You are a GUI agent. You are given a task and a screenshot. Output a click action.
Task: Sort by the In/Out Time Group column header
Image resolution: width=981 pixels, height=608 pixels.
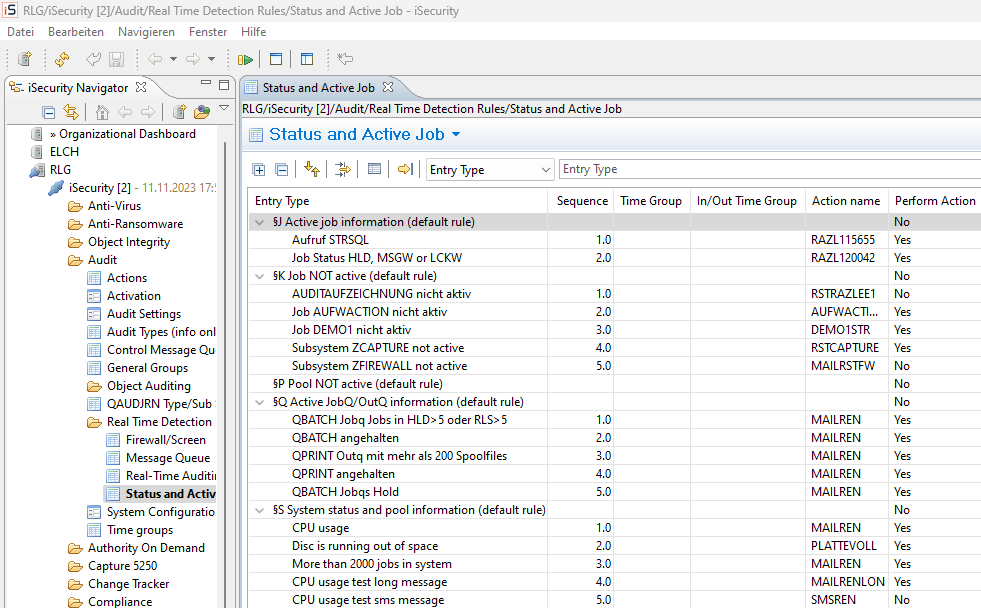click(746, 201)
